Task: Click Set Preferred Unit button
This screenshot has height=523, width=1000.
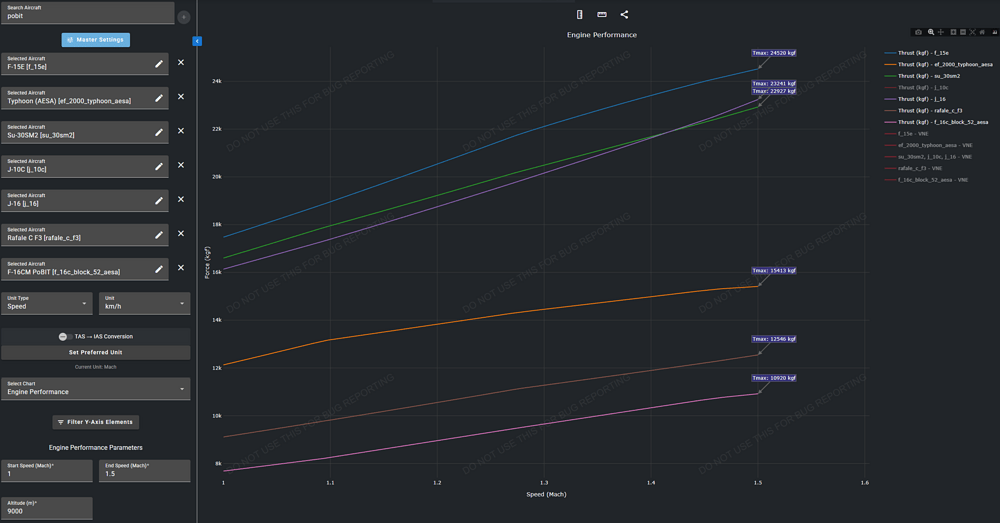Action: [96, 352]
